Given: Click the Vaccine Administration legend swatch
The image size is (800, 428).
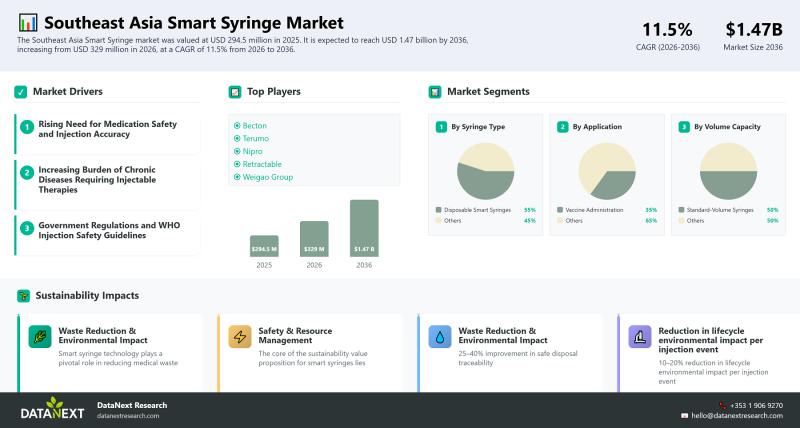Looking at the screenshot, I should tap(560, 210).
